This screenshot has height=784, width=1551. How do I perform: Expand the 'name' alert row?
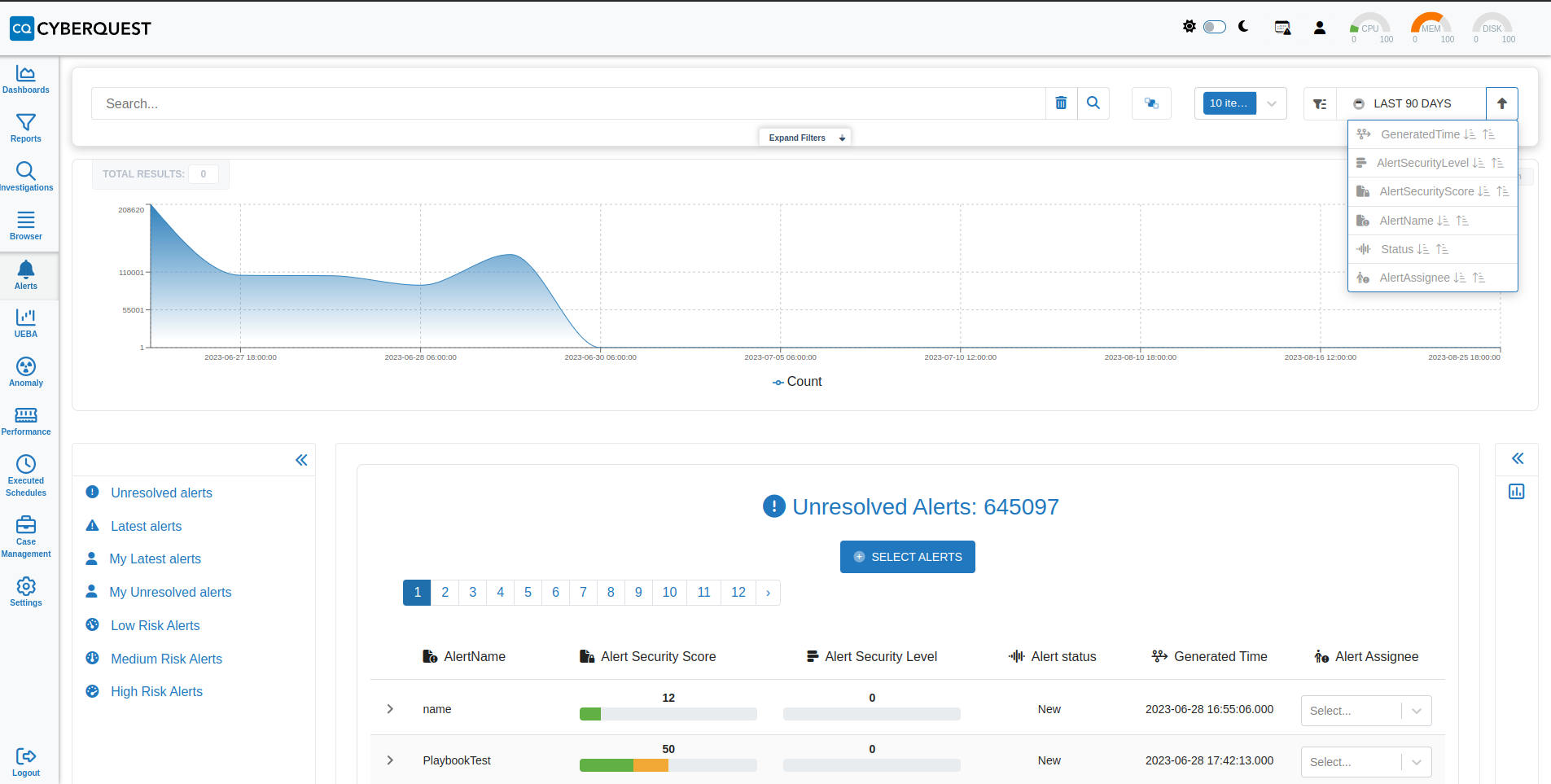click(x=390, y=709)
